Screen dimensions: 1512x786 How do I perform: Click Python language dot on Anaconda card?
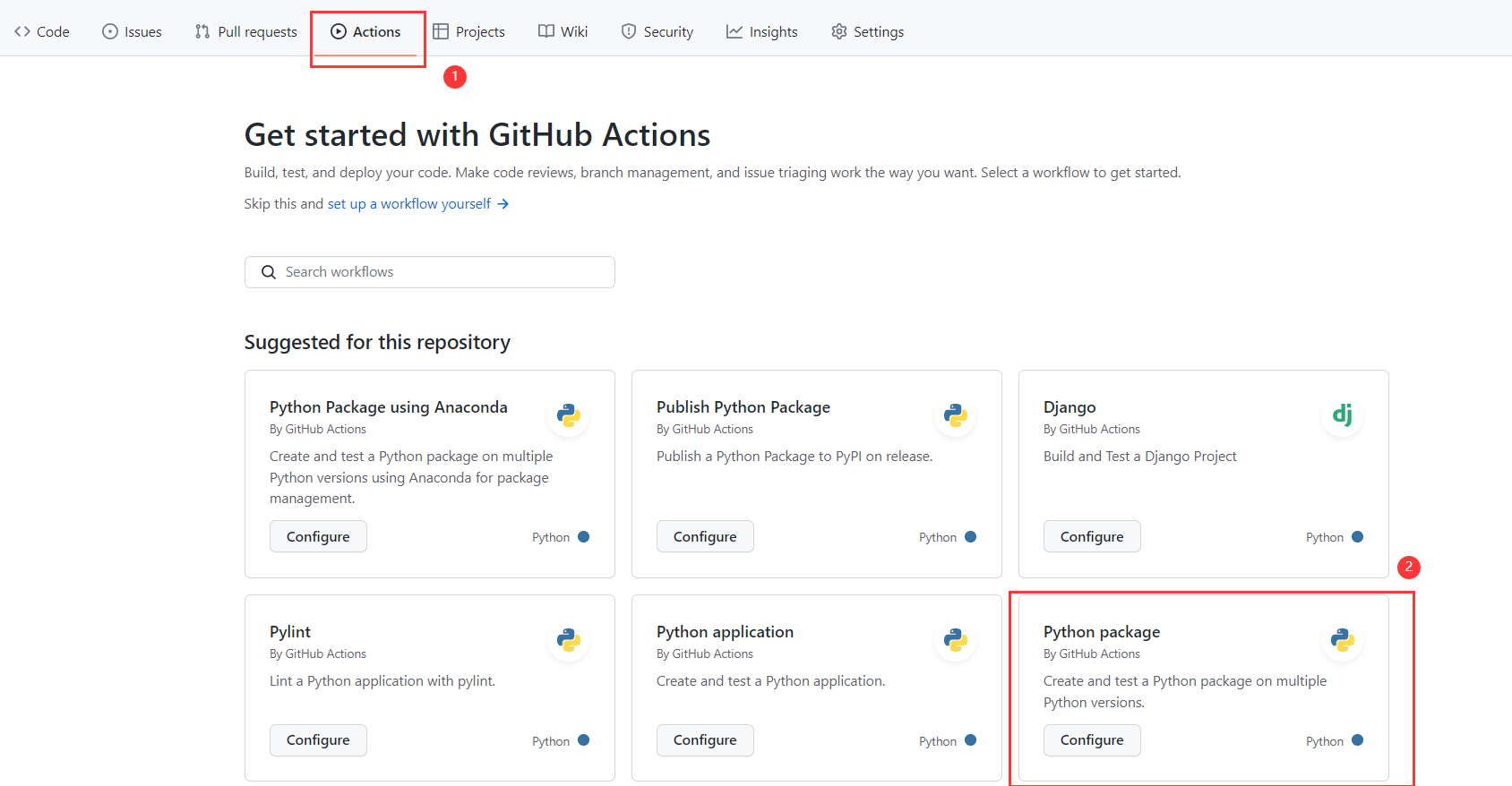point(584,537)
